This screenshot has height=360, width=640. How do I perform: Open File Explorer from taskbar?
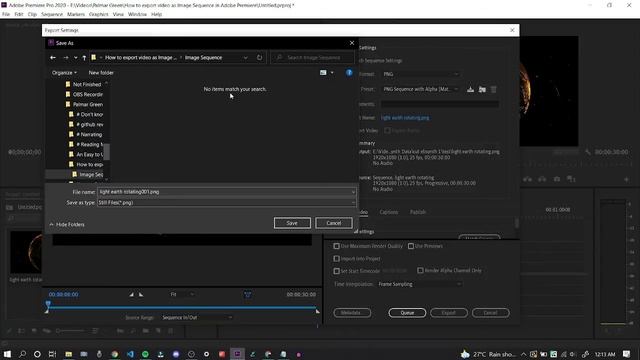(69, 354)
